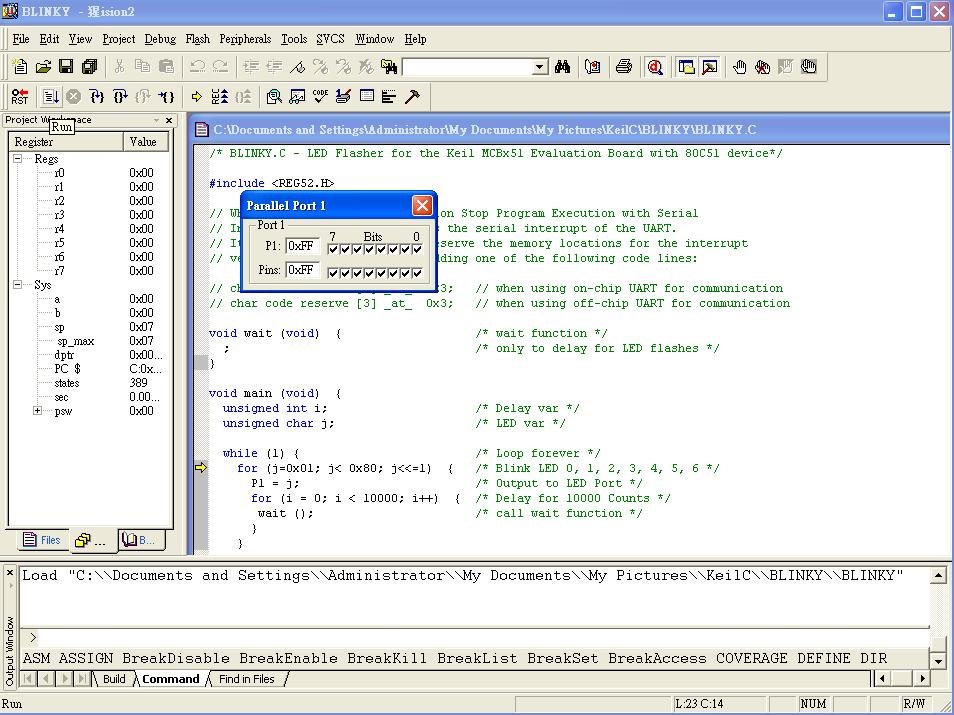Click the Show Next Statement yellow arrow
The width and height of the screenshot is (954, 715).
tap(196, 97)
